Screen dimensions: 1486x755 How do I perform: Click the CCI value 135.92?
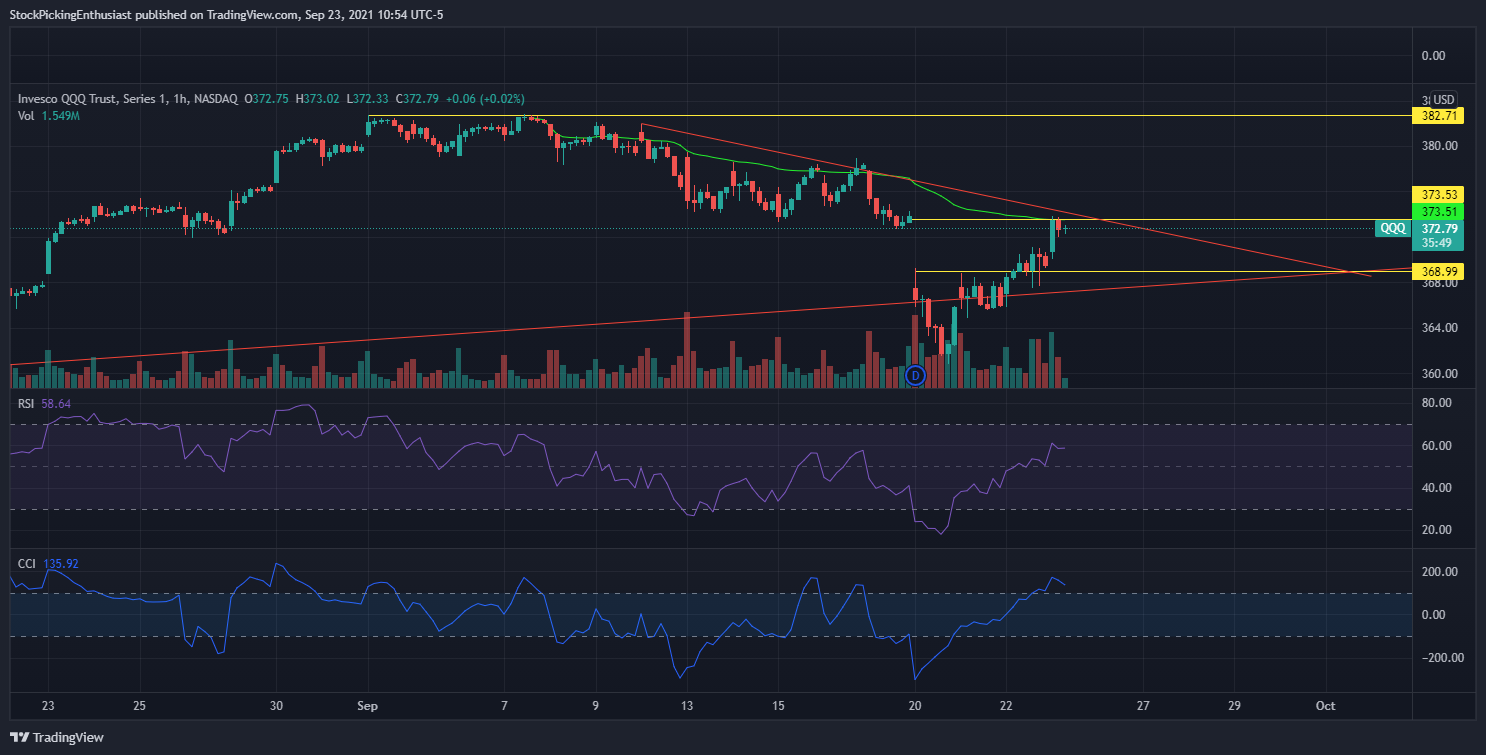[60, 564]
